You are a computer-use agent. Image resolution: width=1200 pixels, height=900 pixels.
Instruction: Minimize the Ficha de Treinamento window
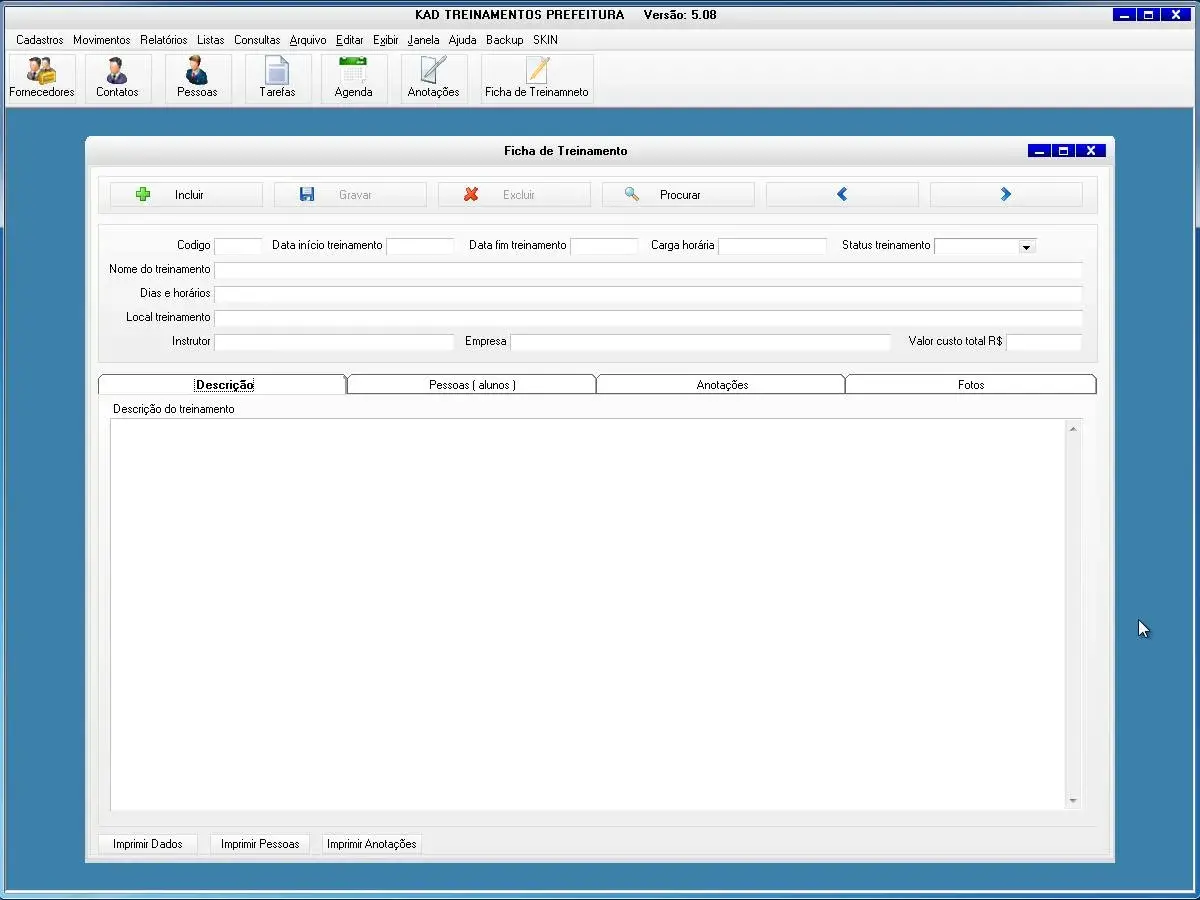pyautogui.click(x=1040, y=151)
